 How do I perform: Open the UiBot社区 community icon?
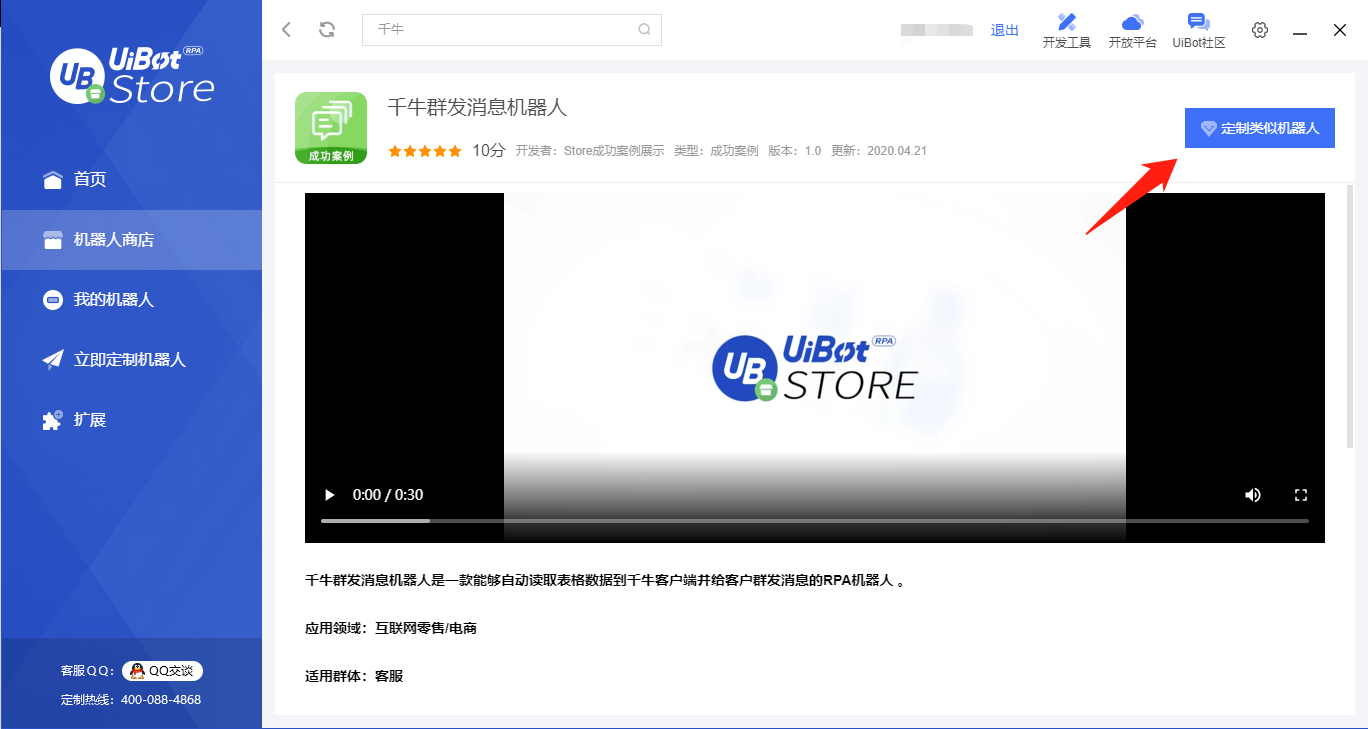click(1198, 28)
